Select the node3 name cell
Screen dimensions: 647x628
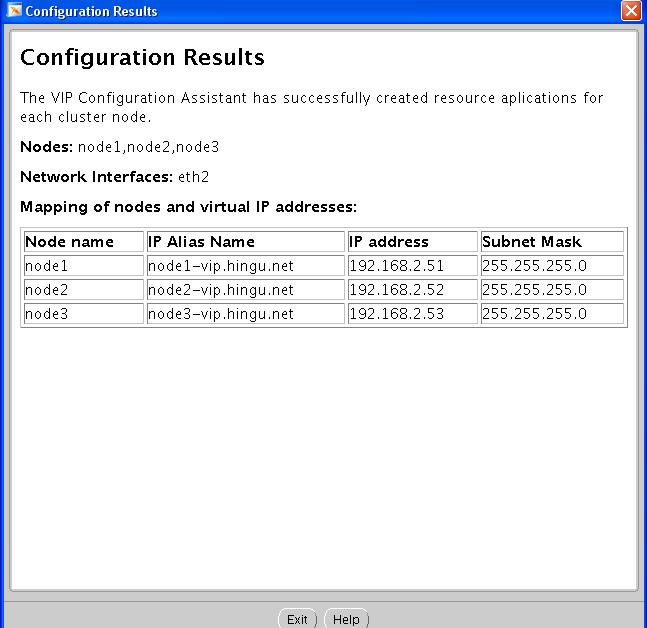click(83, 313)
